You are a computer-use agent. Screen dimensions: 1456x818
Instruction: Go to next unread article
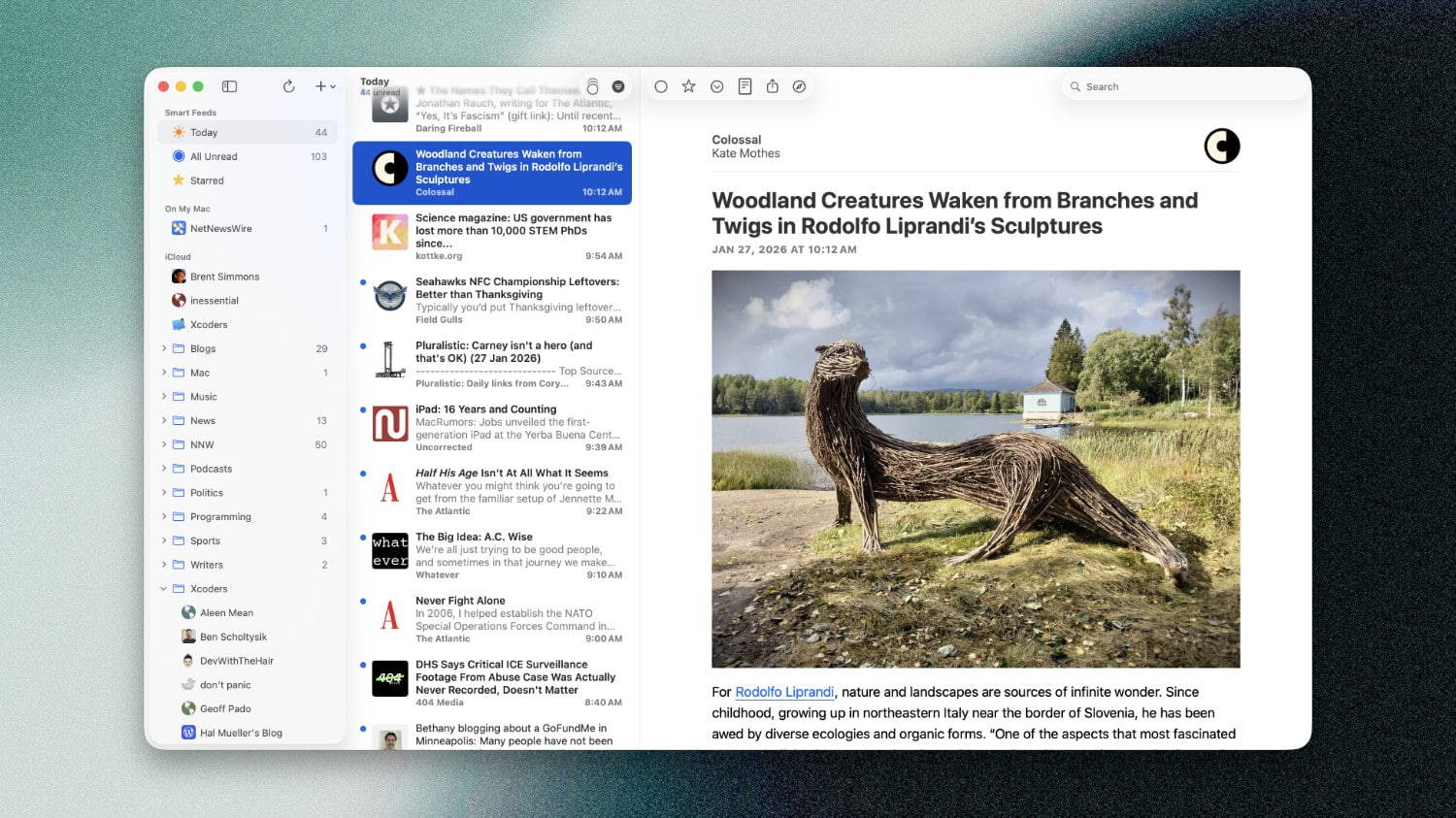[716, 86]
